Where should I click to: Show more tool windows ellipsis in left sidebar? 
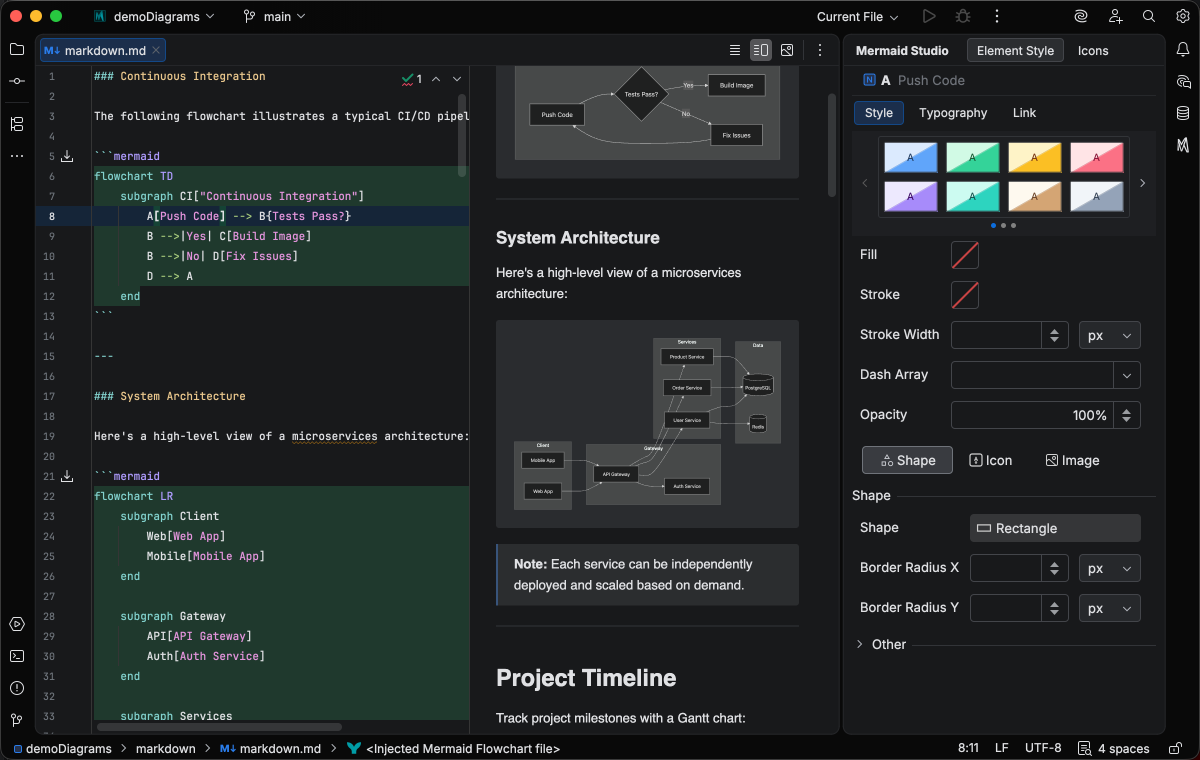[17, 156]
